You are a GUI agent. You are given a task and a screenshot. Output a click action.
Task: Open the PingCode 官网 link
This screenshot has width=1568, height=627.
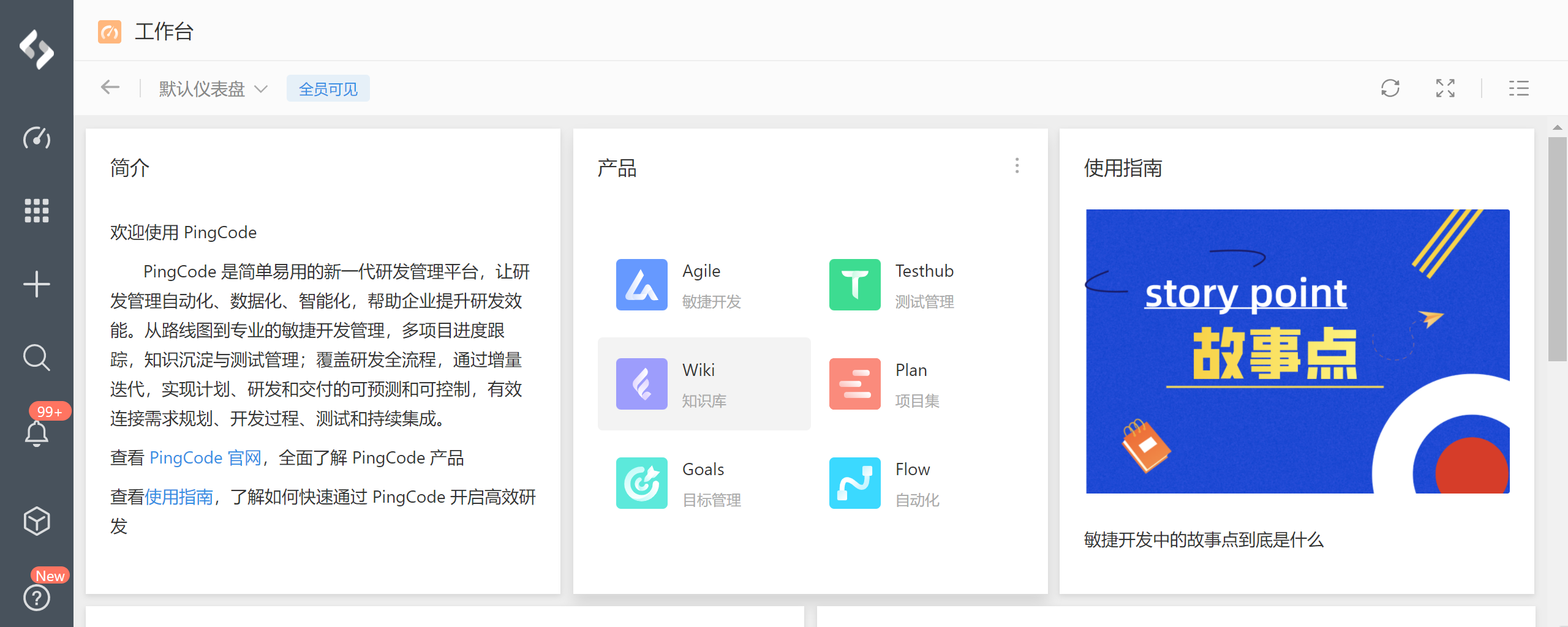(205, 458)
